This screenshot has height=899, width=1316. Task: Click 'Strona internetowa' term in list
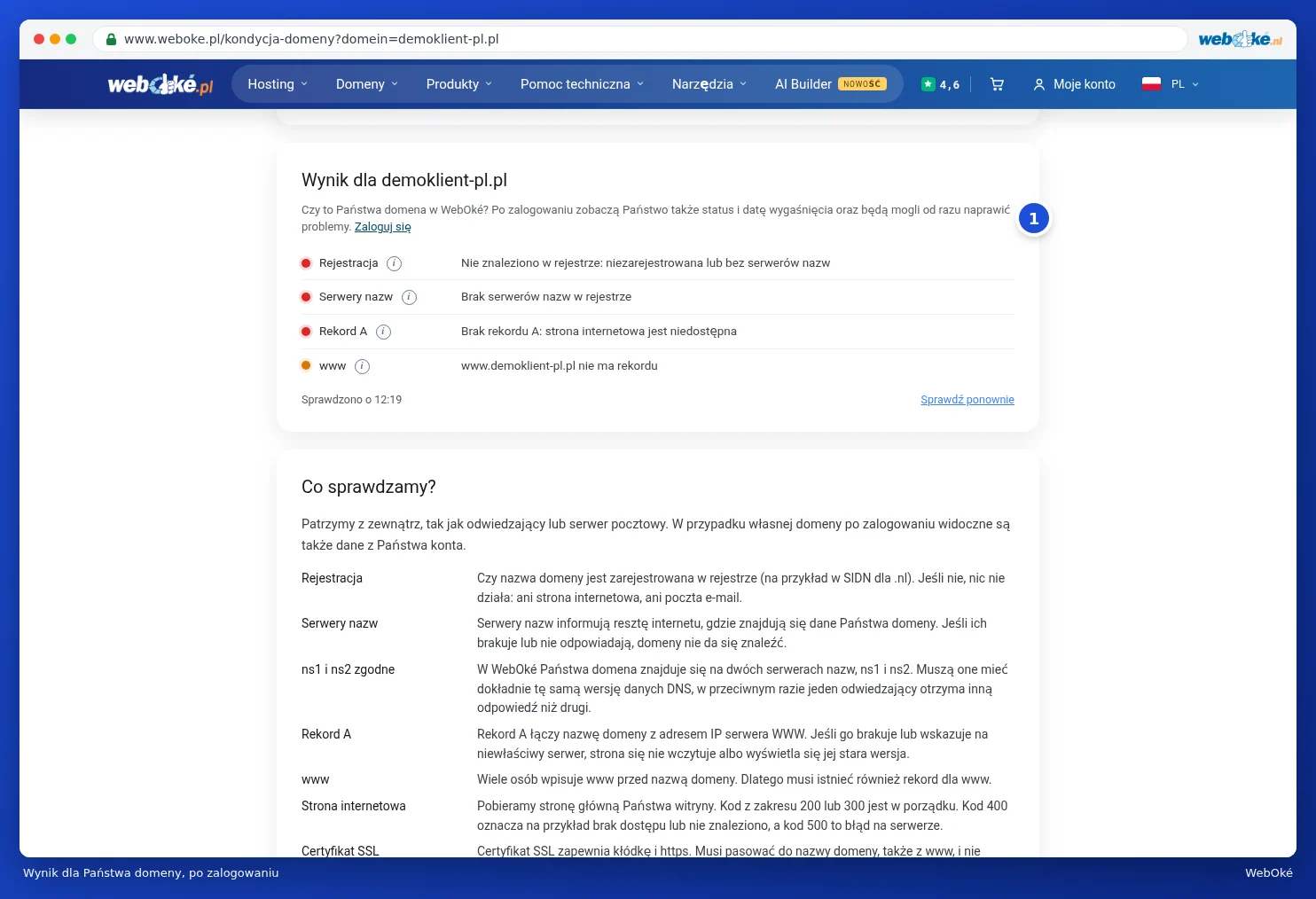[354, 806]
